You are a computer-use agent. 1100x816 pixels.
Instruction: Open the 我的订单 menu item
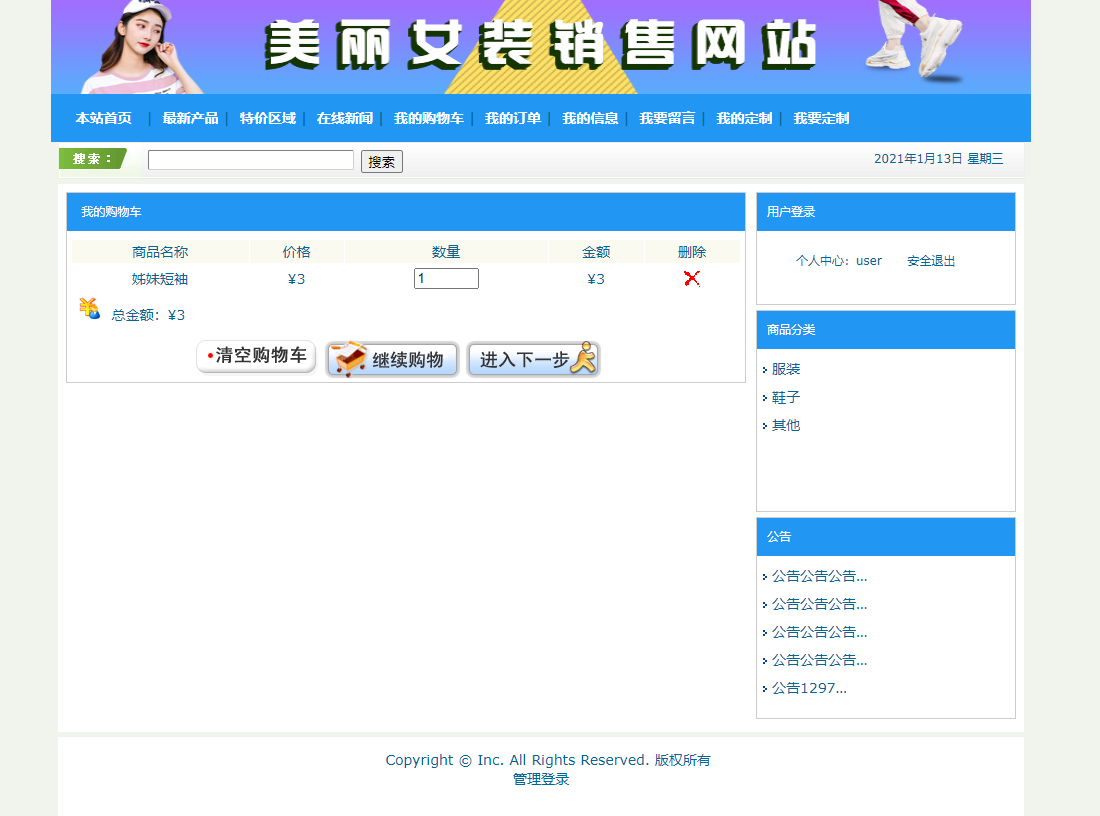coord(513,118)
